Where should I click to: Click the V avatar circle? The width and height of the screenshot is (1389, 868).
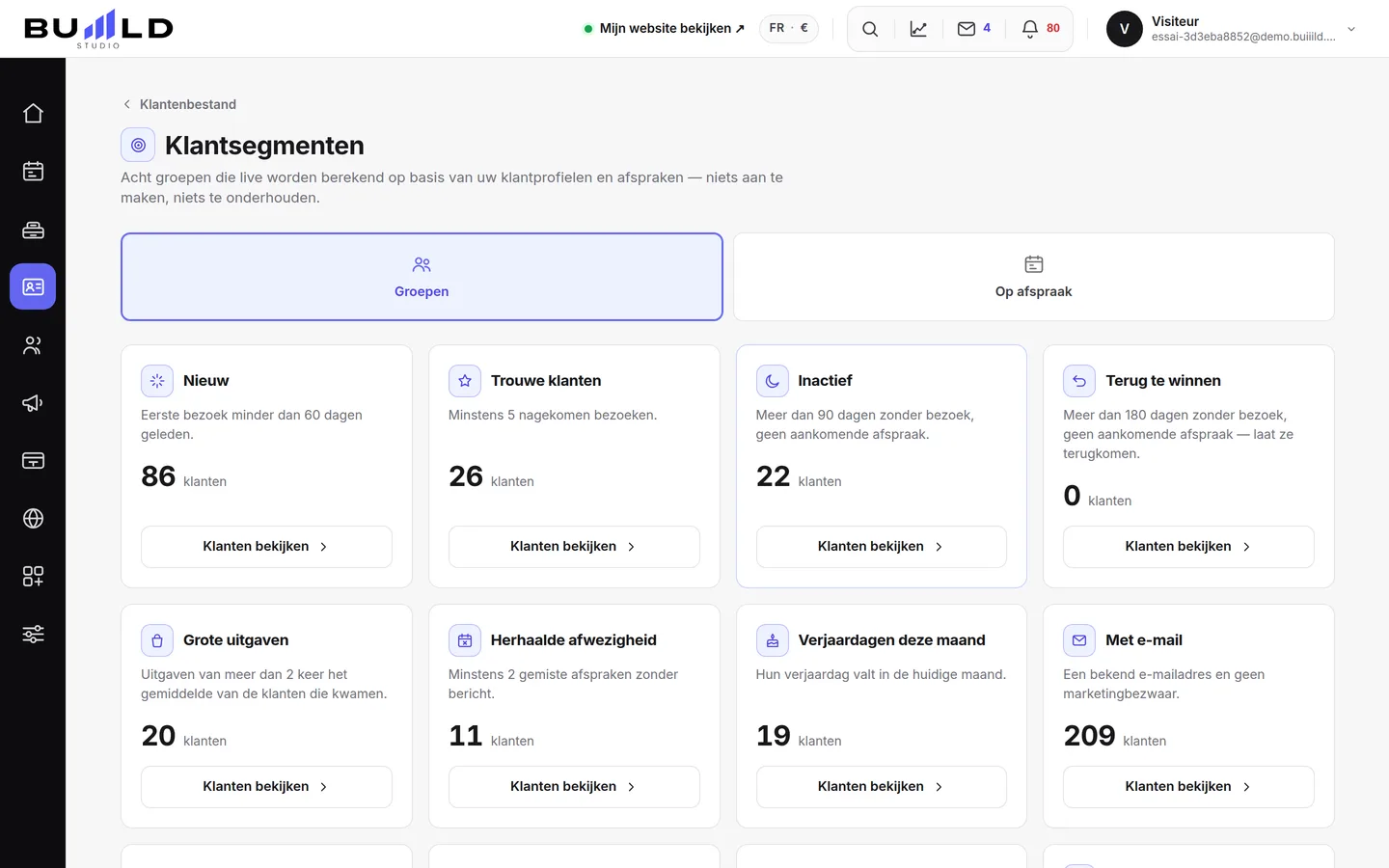1125,29
